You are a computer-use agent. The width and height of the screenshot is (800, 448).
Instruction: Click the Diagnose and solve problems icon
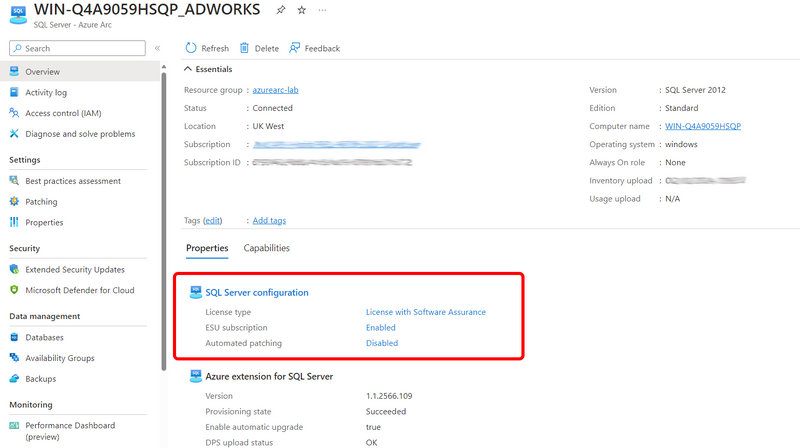click(14, 134)
